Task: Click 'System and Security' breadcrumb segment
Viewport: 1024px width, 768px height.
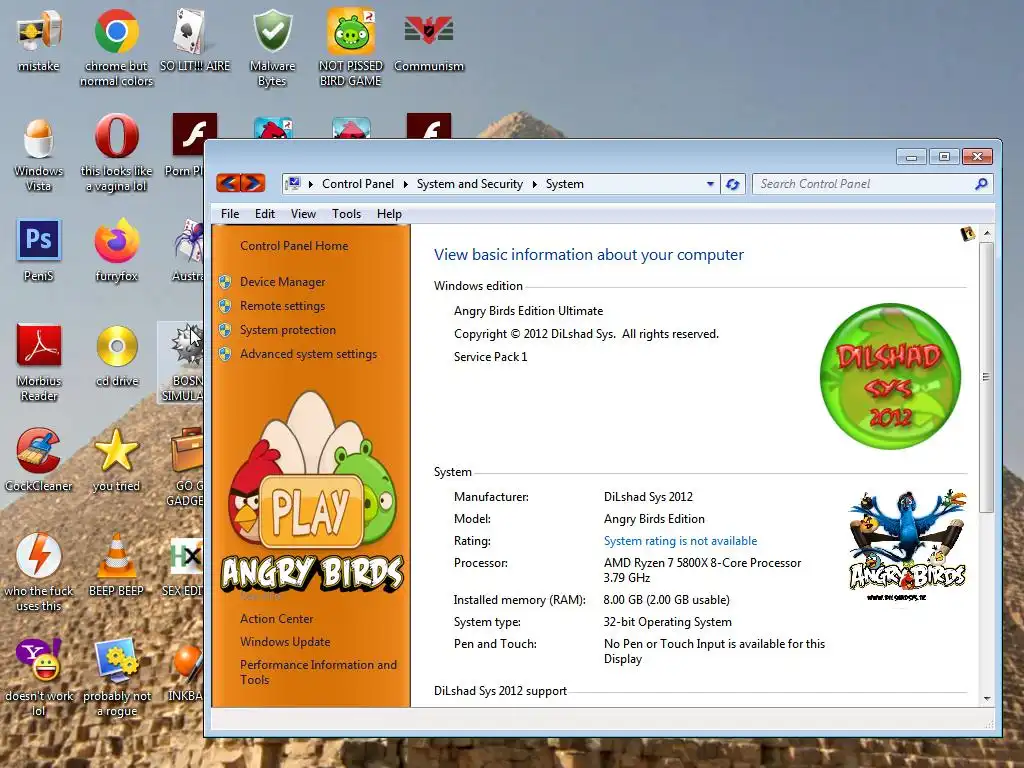Action: (470, 184)
